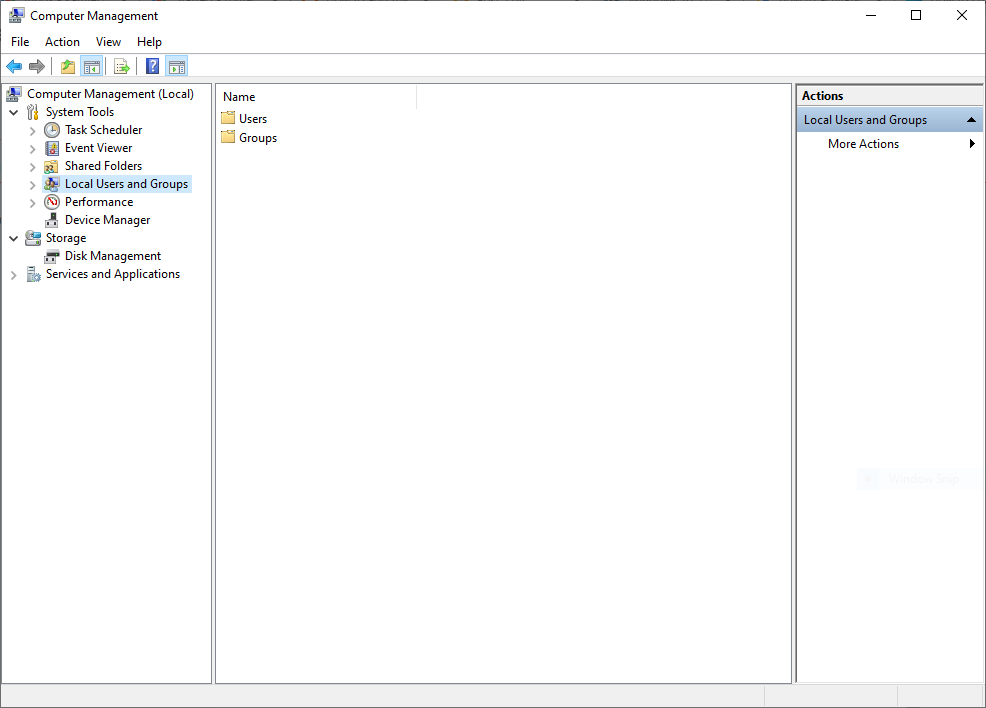Select the Storage label

coord(66,238)
